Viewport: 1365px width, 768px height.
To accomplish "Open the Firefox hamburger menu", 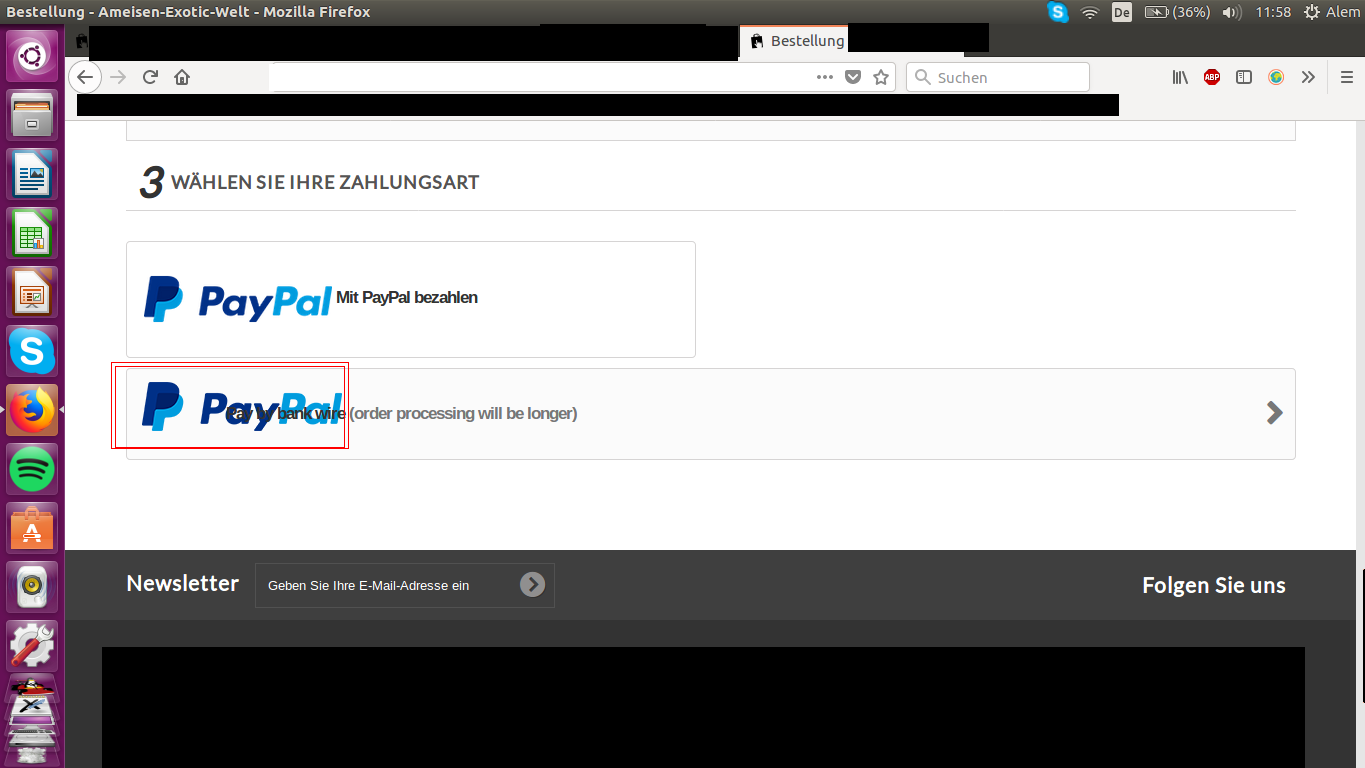I will point(1346,77).
